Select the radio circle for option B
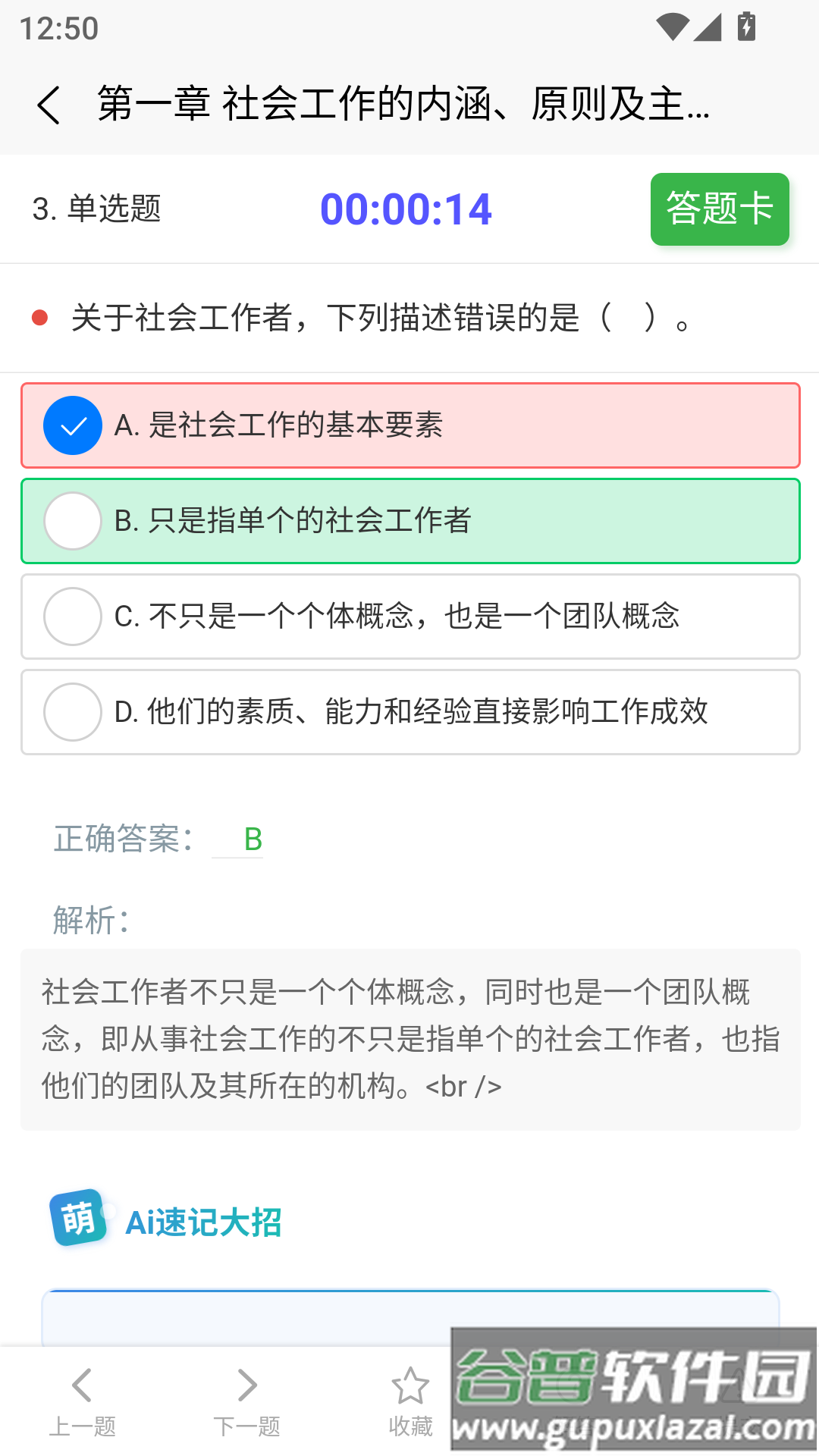Viewport: 819px width, 1456px height. [73, 521]
